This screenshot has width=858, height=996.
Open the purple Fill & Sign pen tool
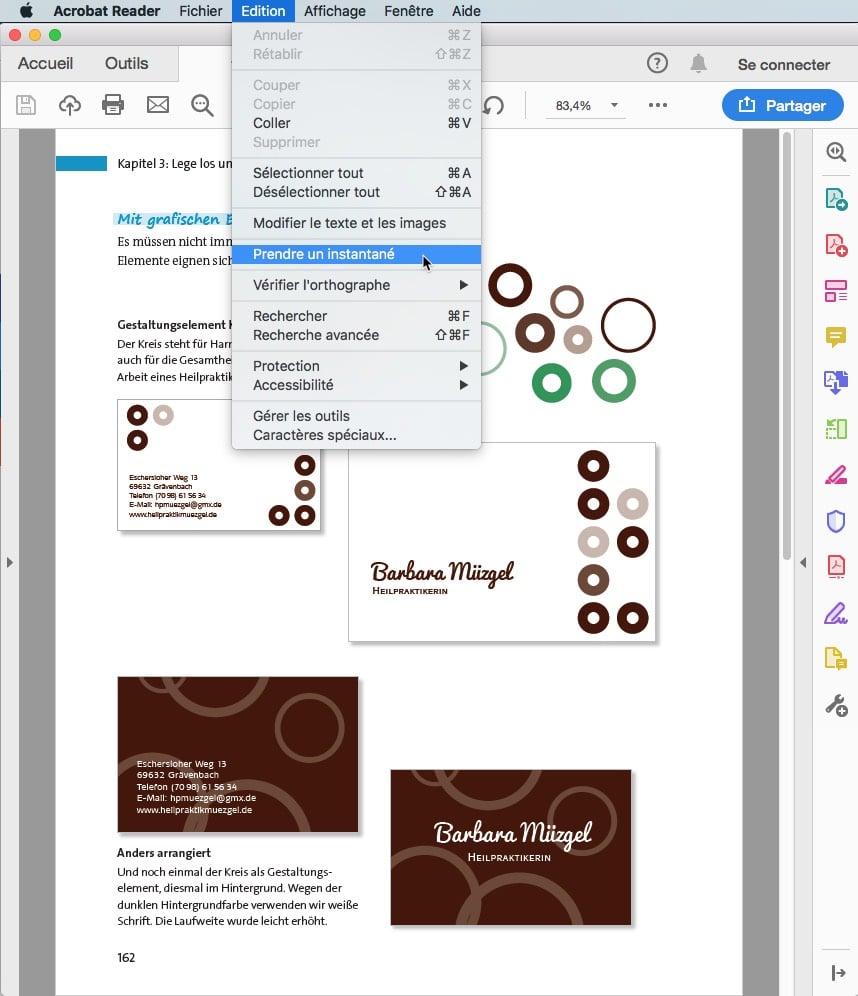click(x=835, y=613)
